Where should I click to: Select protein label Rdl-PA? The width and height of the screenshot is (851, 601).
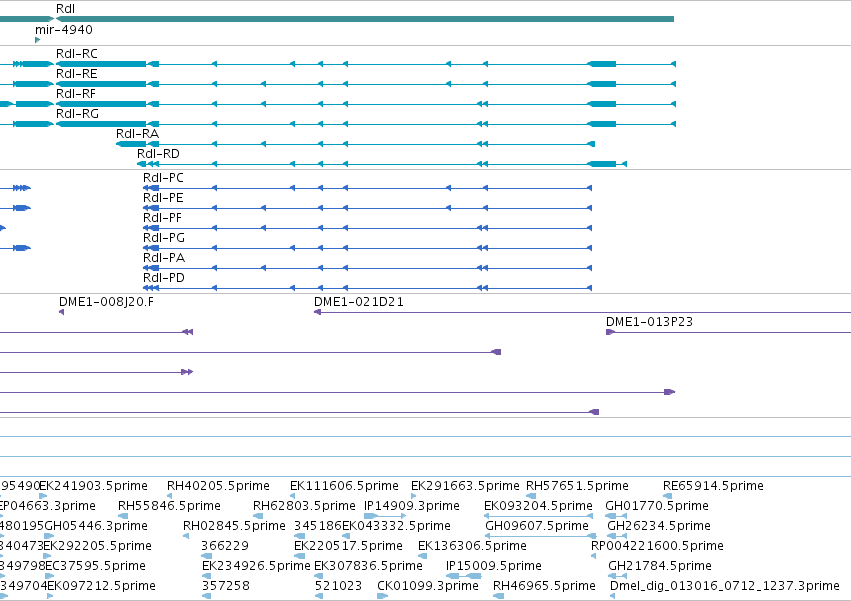click(164, 257)
